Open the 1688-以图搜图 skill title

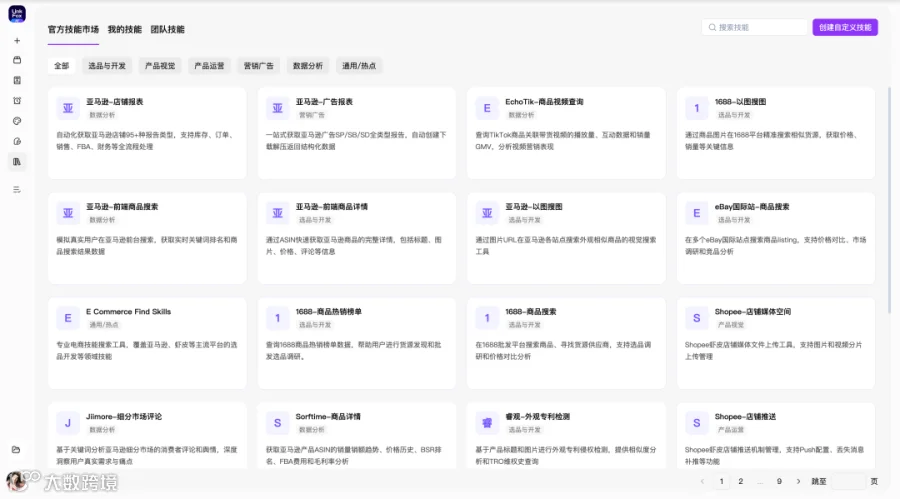(x=740, y=102)
